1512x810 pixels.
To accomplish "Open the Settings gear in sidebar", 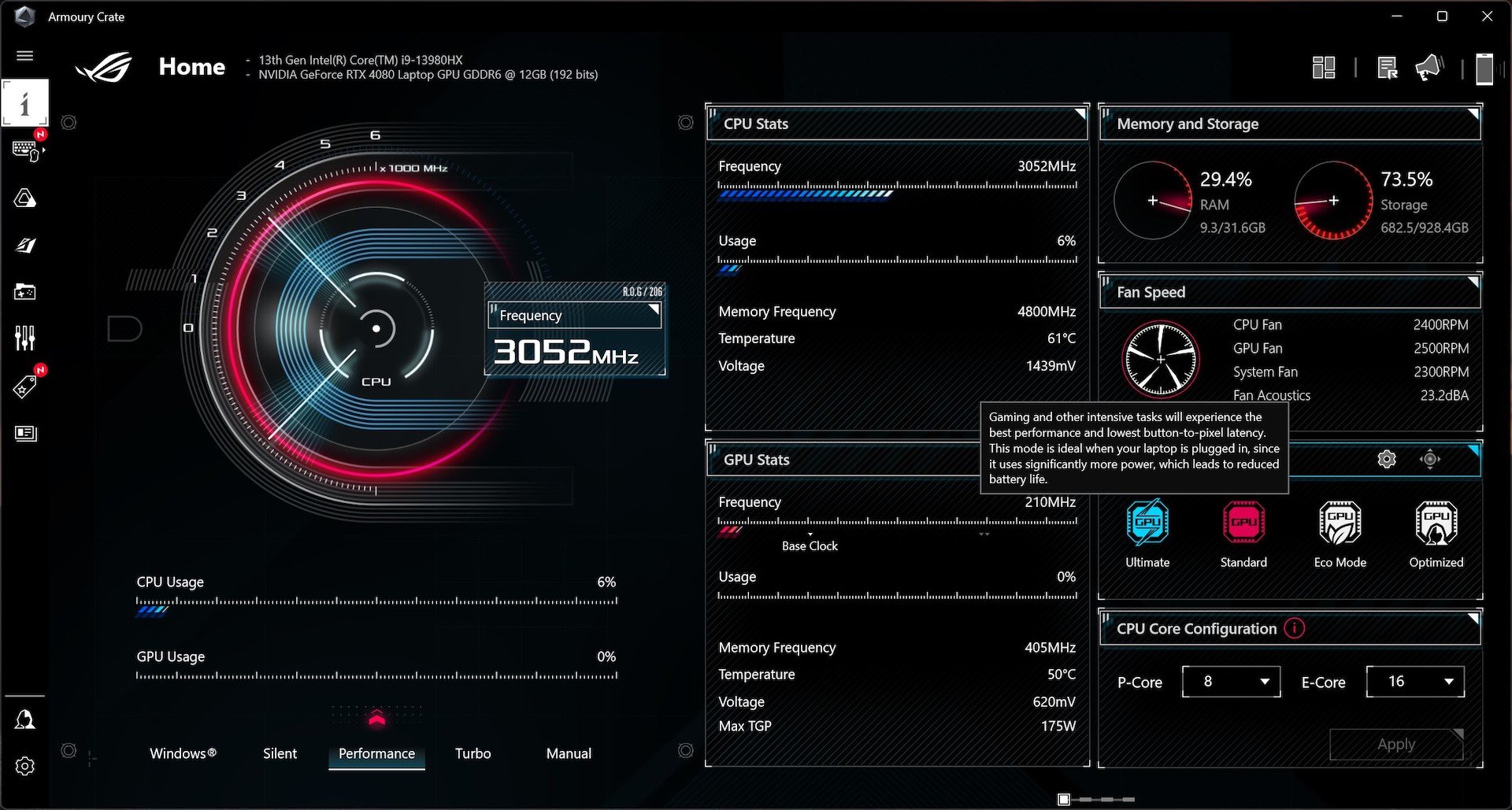I will 25,767.
